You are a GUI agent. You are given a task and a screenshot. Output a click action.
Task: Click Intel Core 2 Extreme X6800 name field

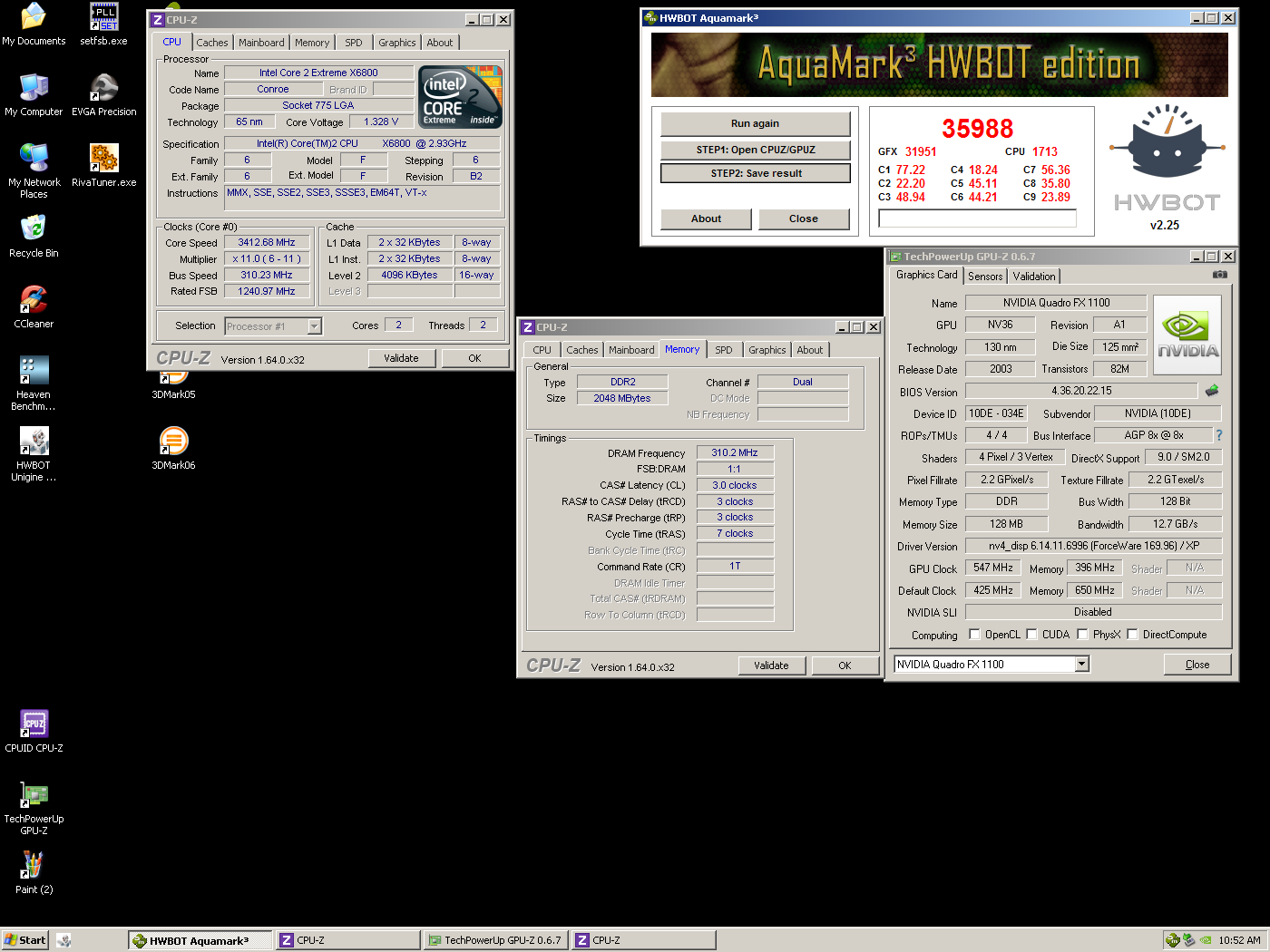pos(318,73)
